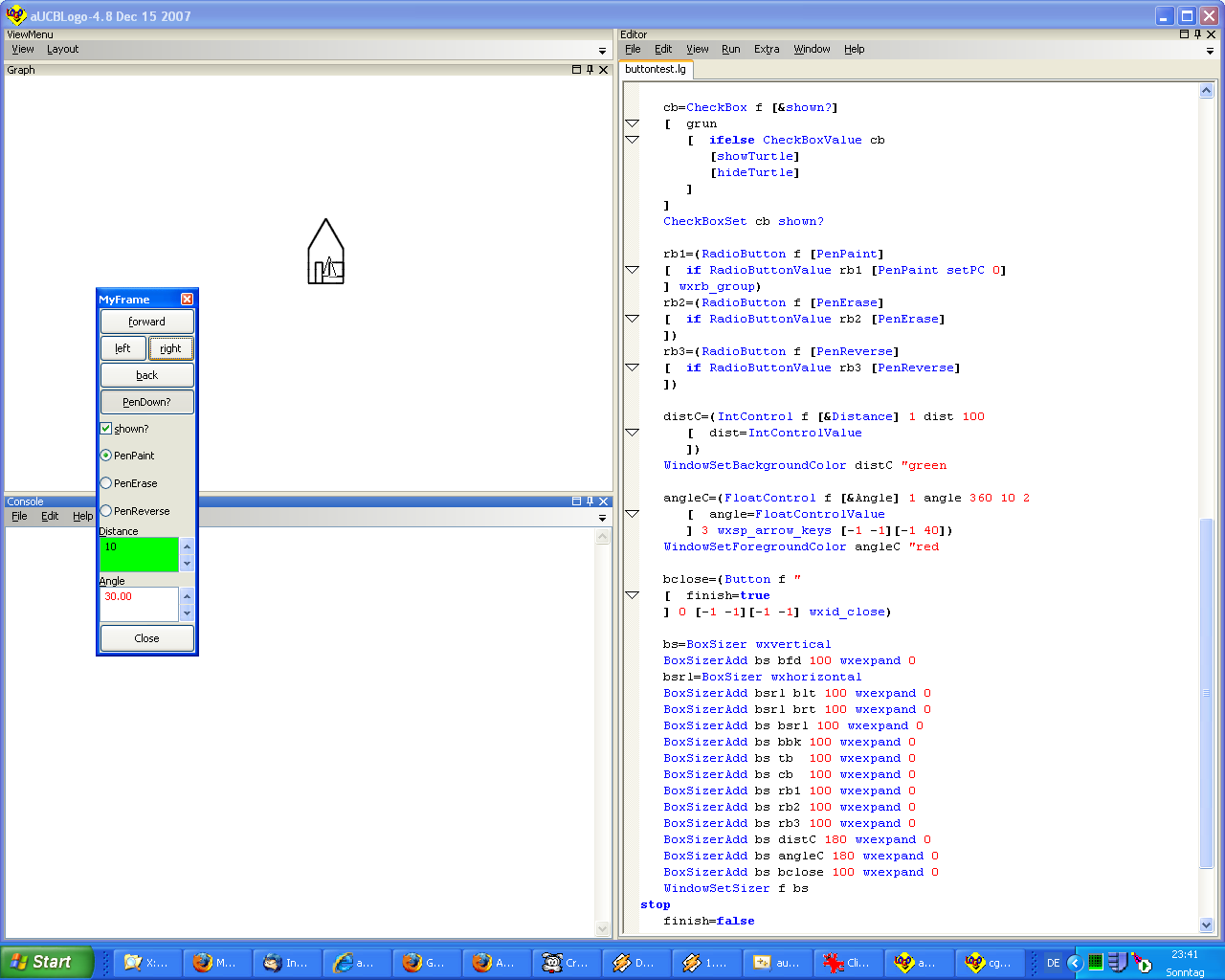
Task: Open the Console File menu
Action: point(19,516)
